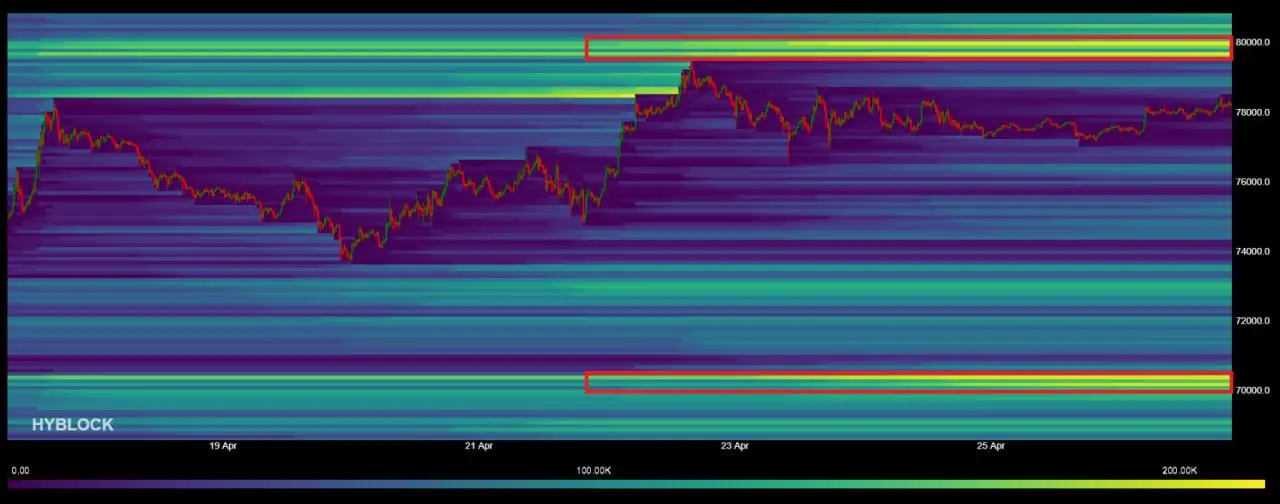Click the 70000.0 price axis label
Screen dimensions: 1280x504
1253,390
